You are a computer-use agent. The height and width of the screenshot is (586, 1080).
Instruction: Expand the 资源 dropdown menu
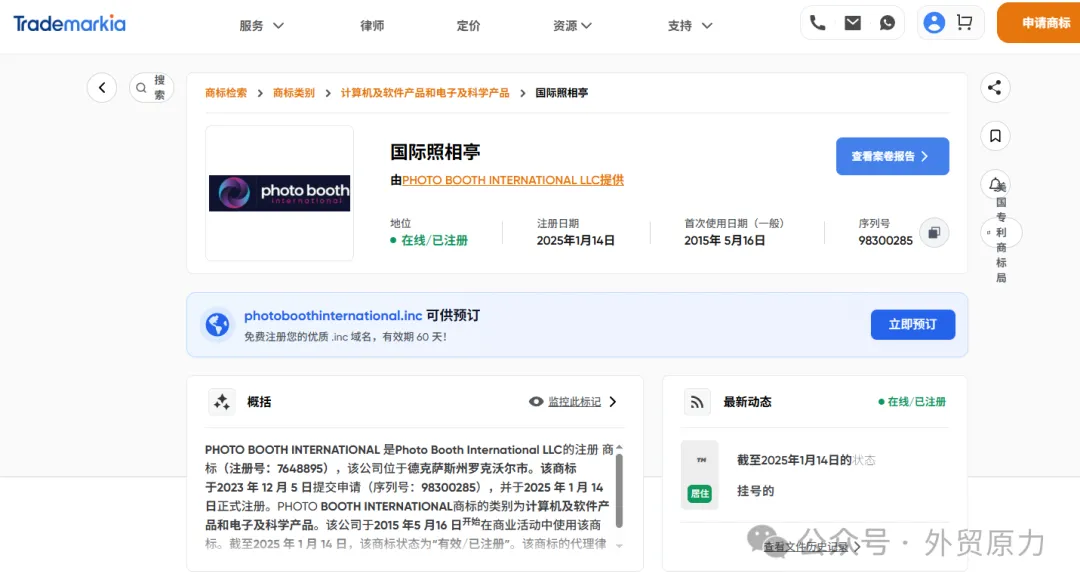click(571, 25)
